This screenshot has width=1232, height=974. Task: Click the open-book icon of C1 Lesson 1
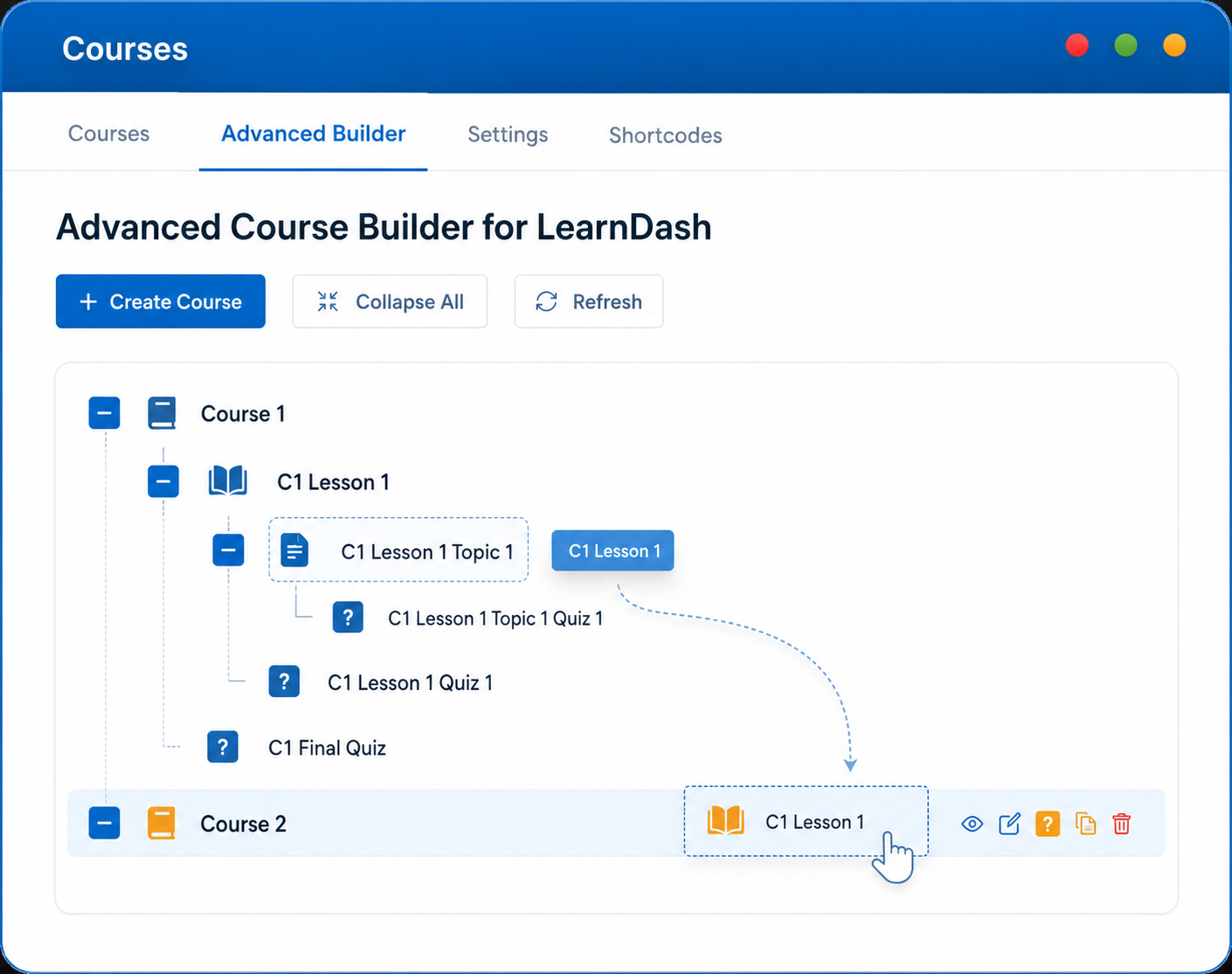[227, 481]
